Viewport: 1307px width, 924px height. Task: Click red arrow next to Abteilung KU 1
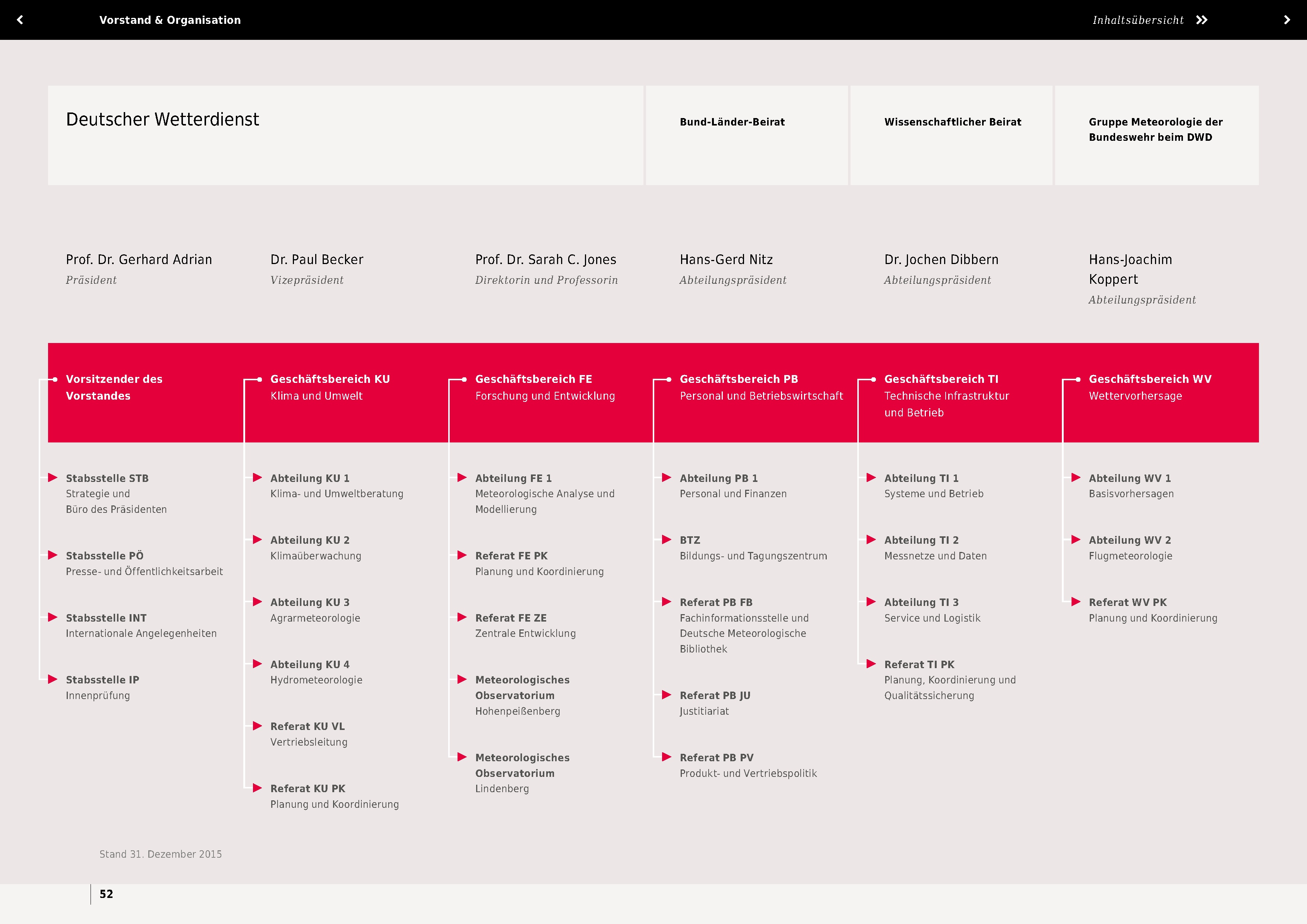pos(257,477)
